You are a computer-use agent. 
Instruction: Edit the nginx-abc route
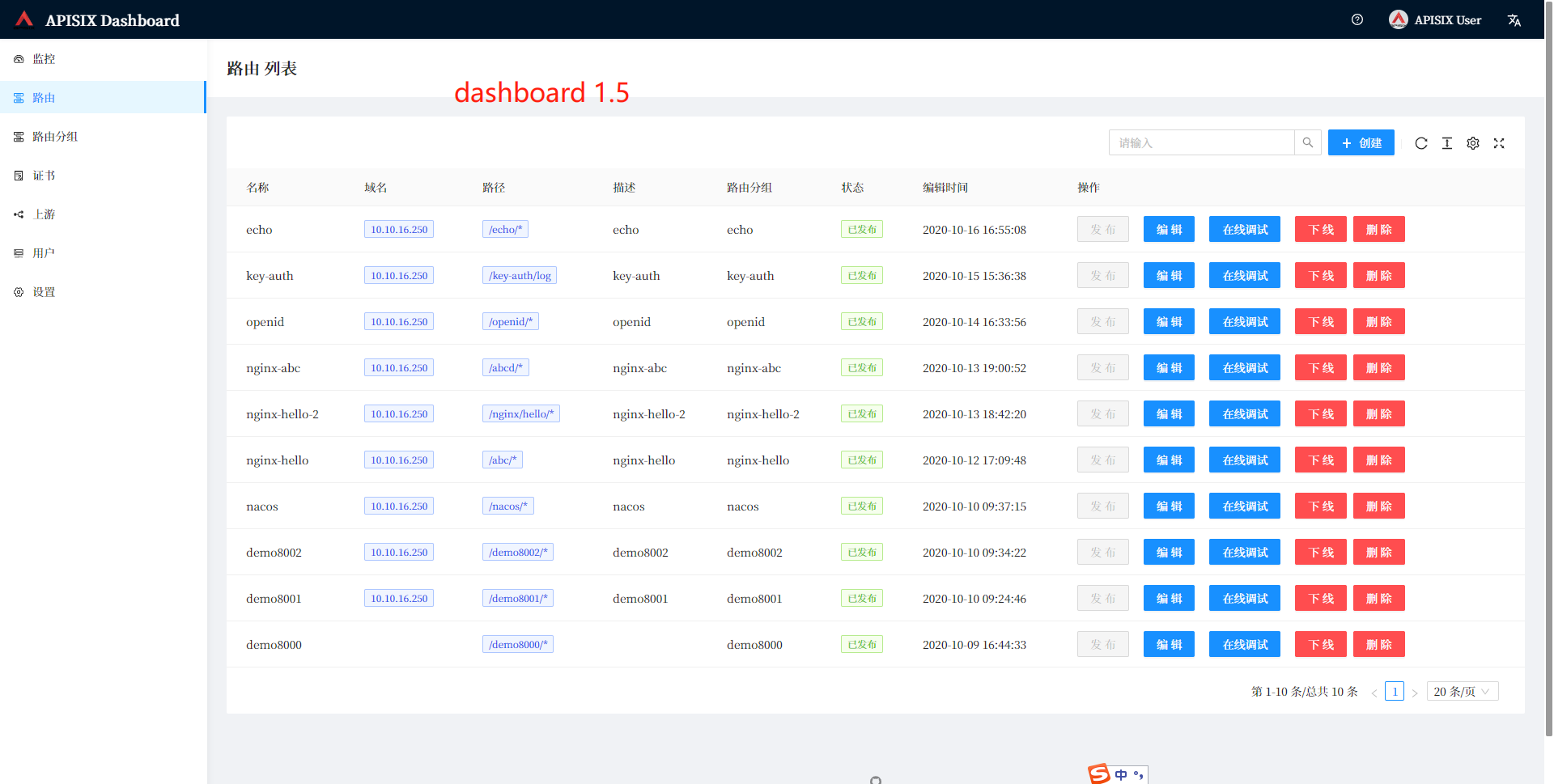(1169, 367)
